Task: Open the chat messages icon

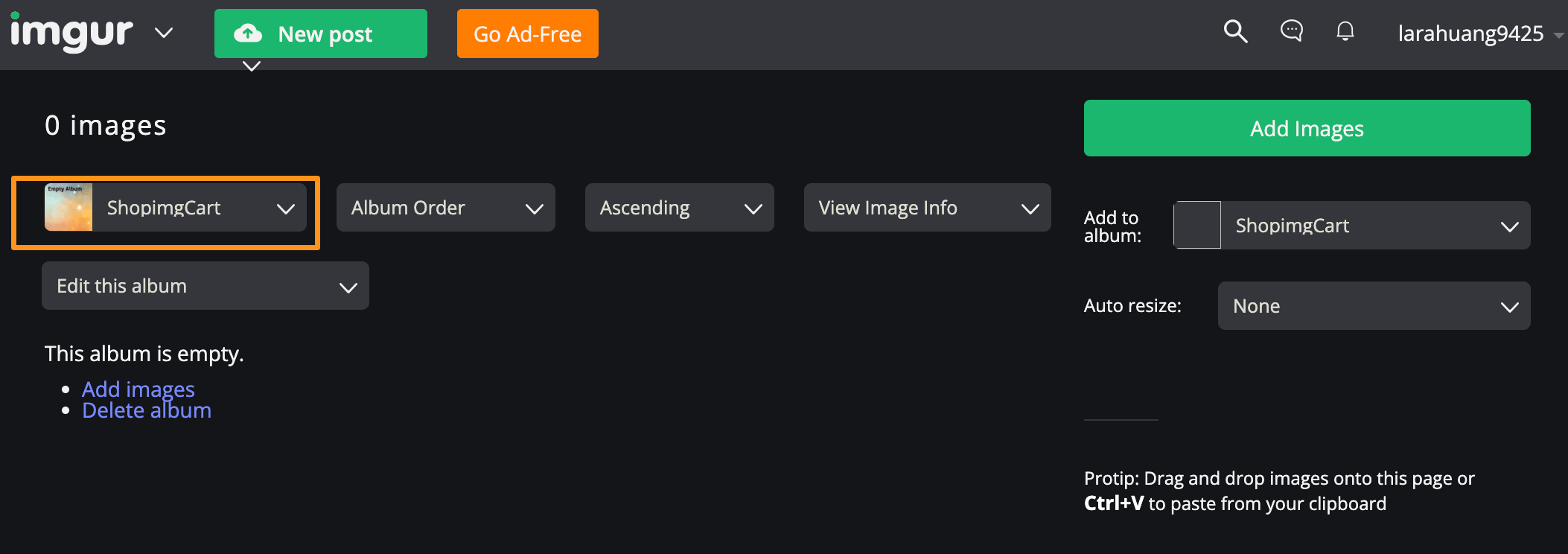Action: (x=1291, y=31)
